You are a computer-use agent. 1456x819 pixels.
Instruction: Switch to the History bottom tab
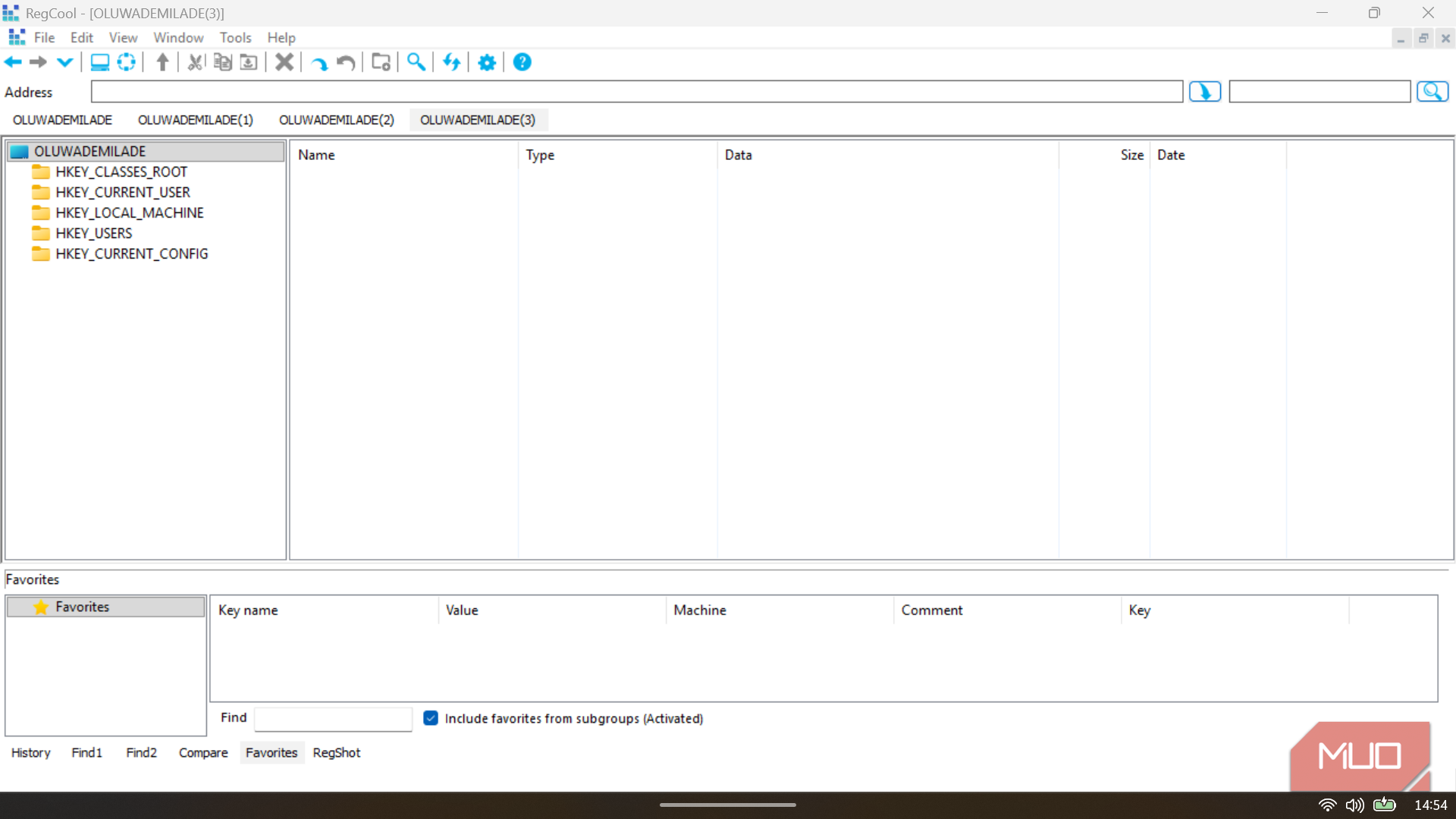(x=30, y=752)
